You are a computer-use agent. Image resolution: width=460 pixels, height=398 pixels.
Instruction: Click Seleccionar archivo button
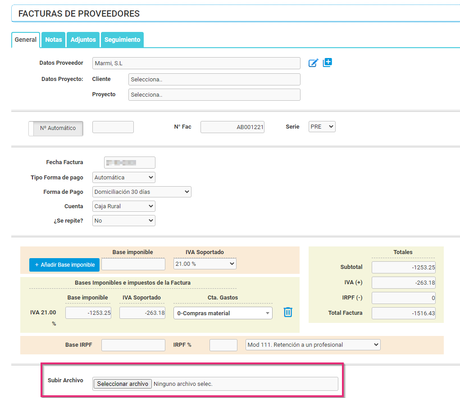122,384
